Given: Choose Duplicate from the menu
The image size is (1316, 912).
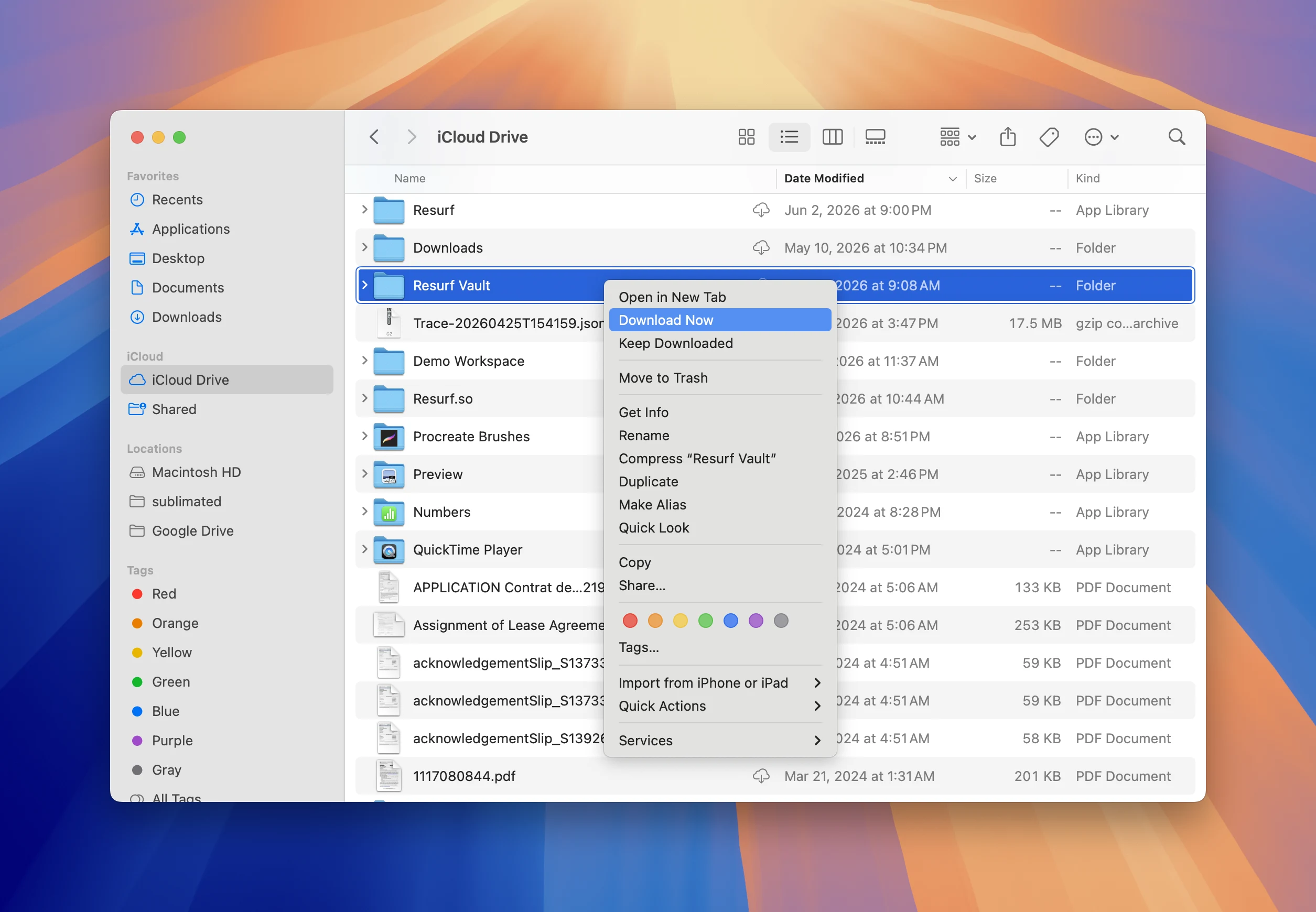Looking at the screenshot, I should click(x=720, y=482).
